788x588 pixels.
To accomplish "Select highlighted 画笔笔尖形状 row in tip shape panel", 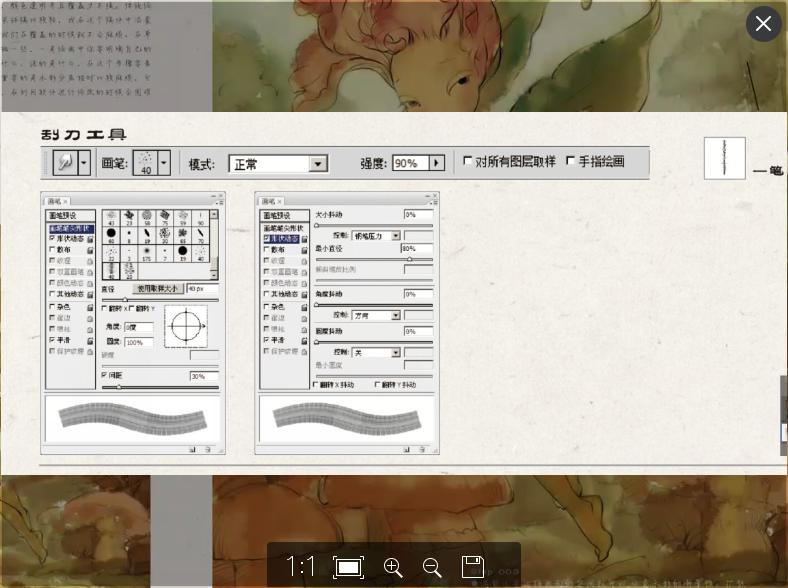I will pyautogui.click(x=71, y=228).
